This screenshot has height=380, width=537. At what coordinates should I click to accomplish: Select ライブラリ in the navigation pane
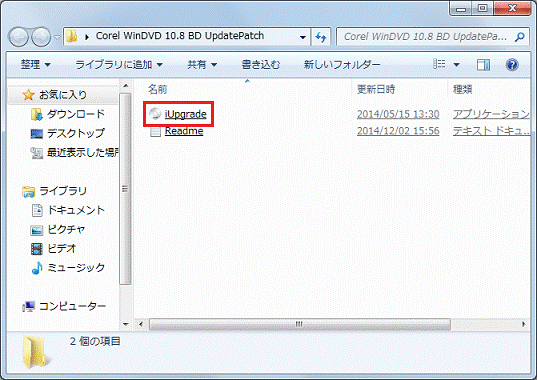pos(63,190)
